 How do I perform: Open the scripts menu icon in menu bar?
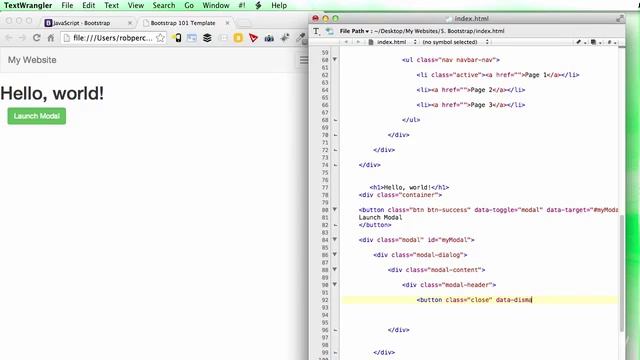[x=258, y=5]
